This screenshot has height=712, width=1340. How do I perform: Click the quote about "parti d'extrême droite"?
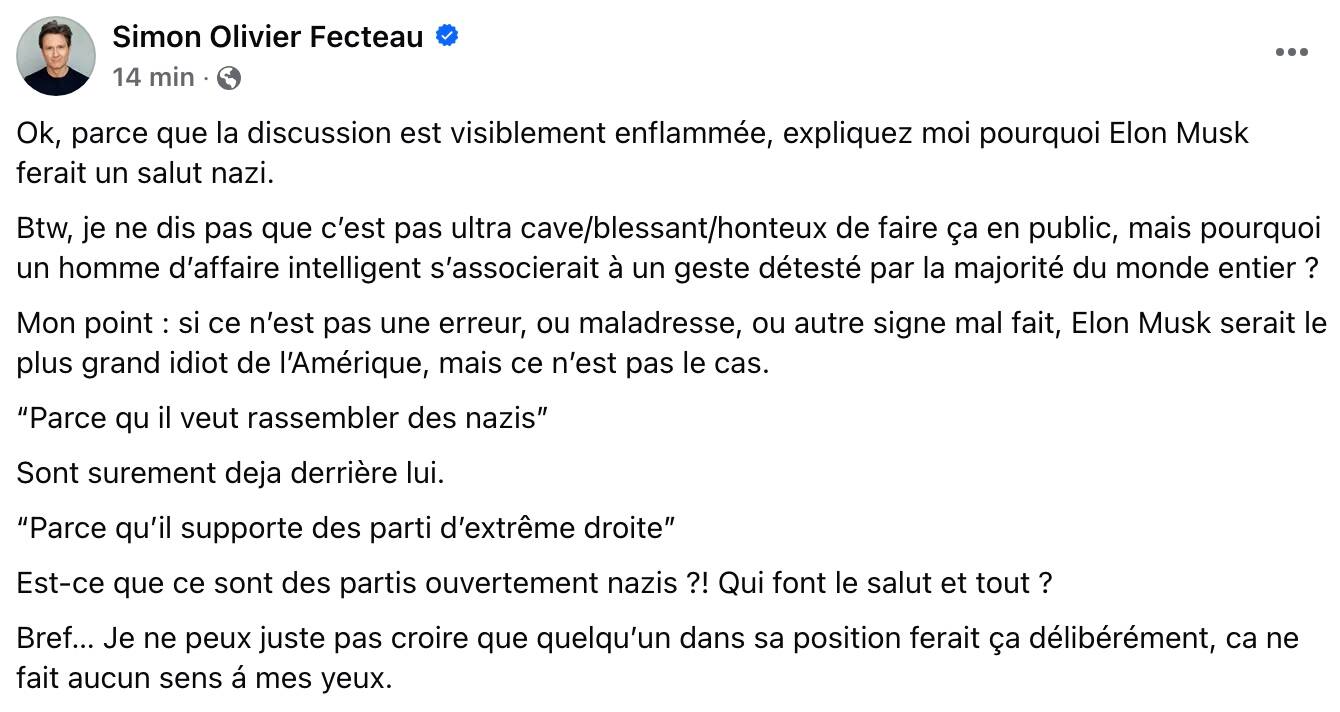point(347,528)
